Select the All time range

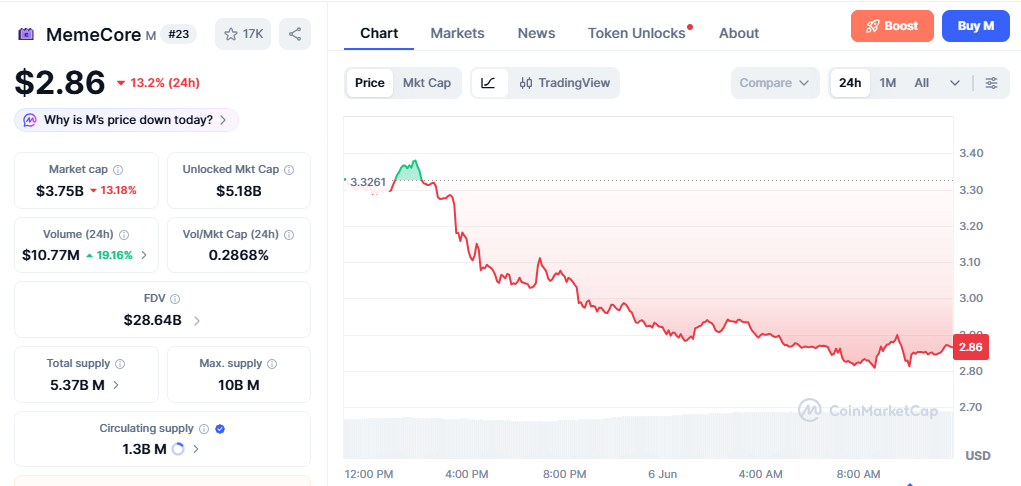(921, 83)
